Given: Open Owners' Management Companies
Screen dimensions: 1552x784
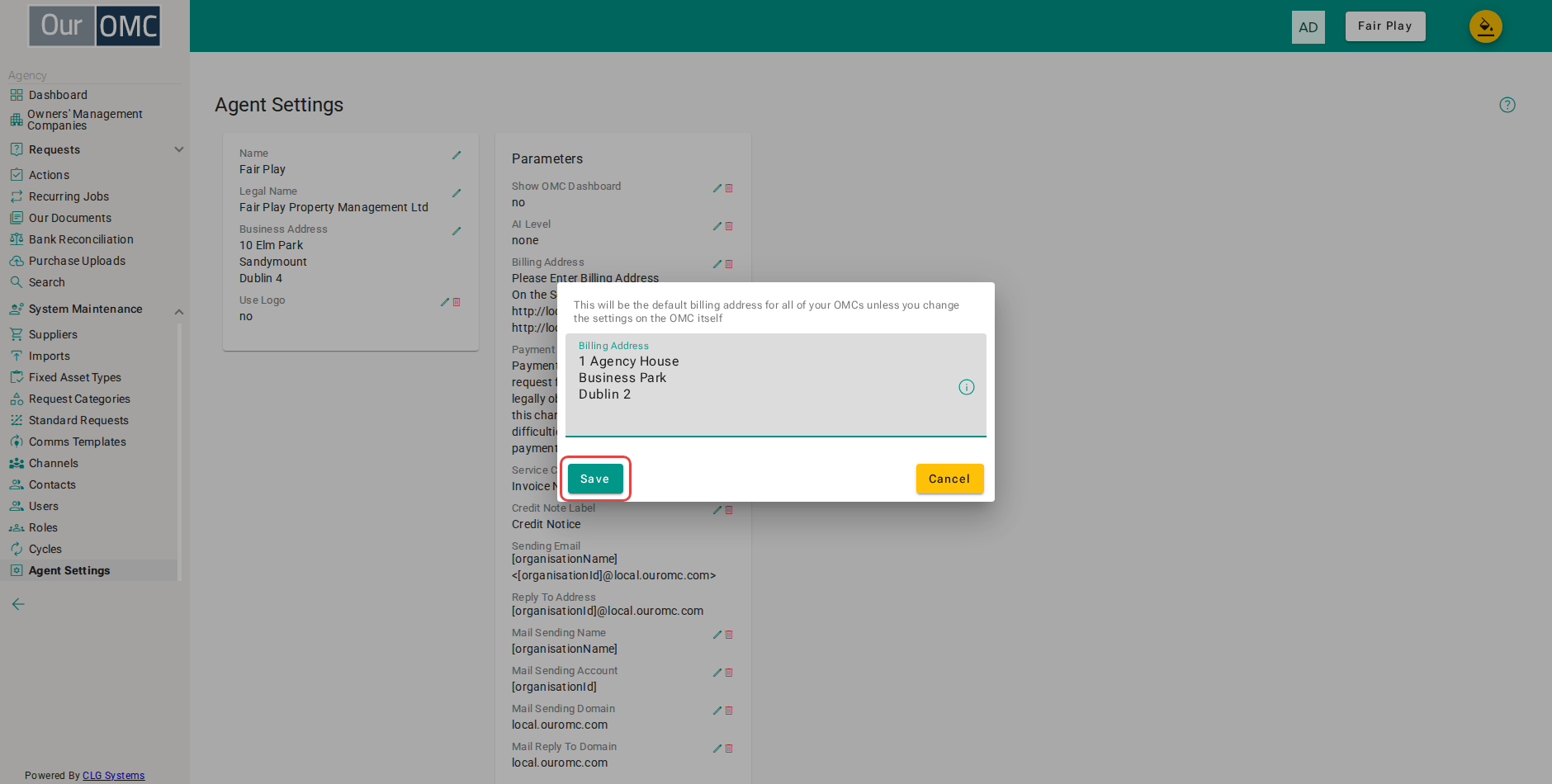Looking at the screenshot, I should pos(85,120).
